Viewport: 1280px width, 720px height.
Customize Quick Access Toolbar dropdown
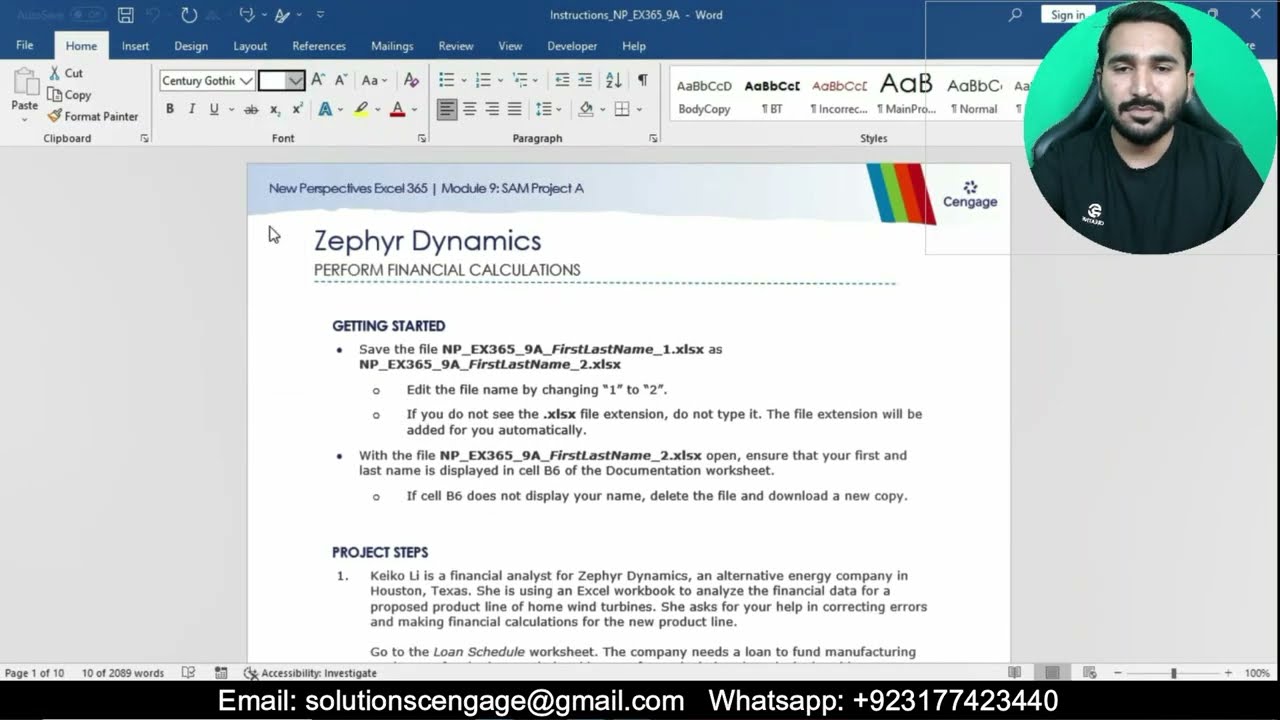click(320, 15)
